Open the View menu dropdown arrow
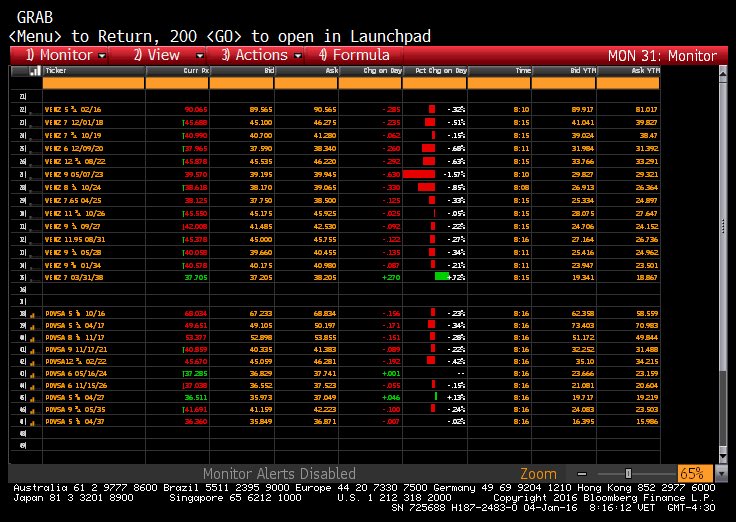736x522 pixels. (x=199, y=56)
